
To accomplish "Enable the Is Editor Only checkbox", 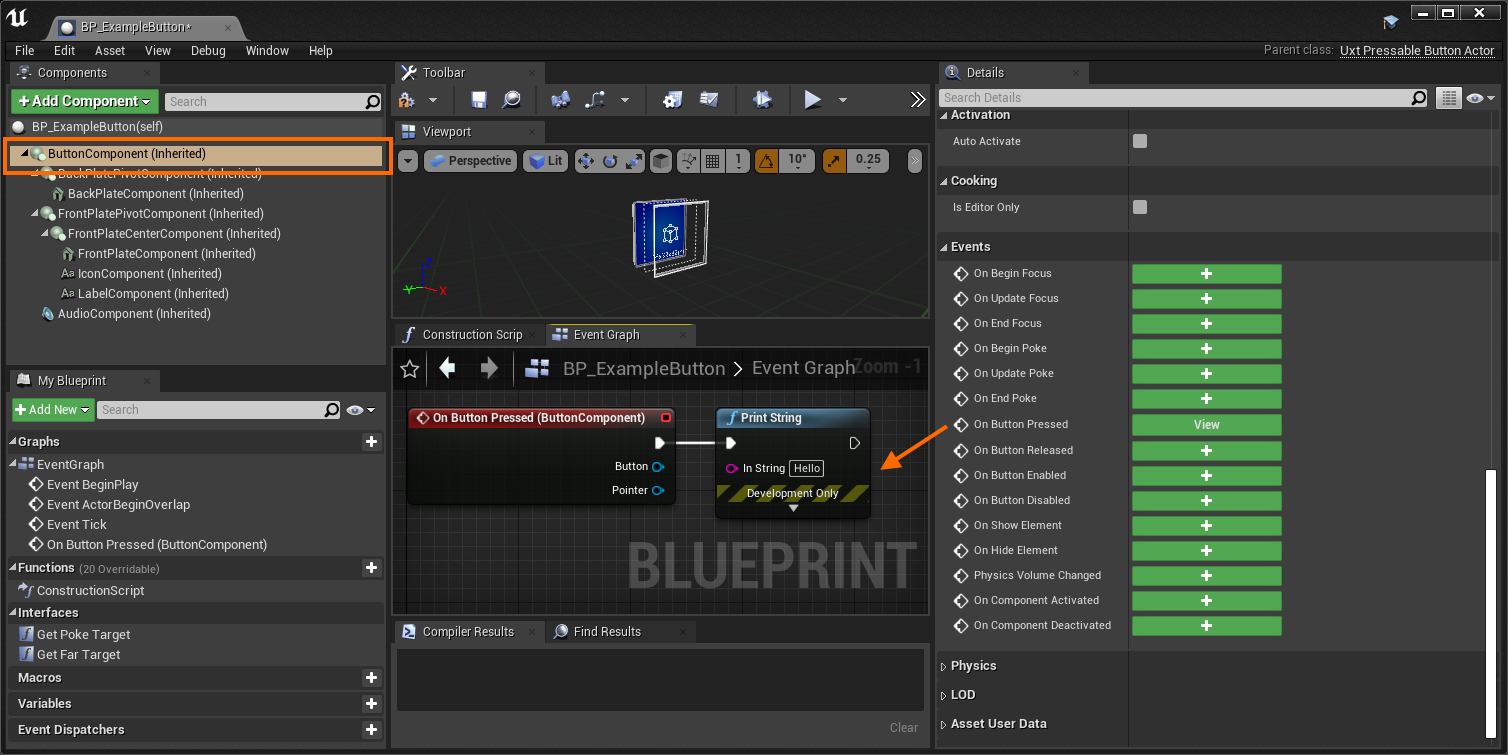I will click(x=1140, y=207).
